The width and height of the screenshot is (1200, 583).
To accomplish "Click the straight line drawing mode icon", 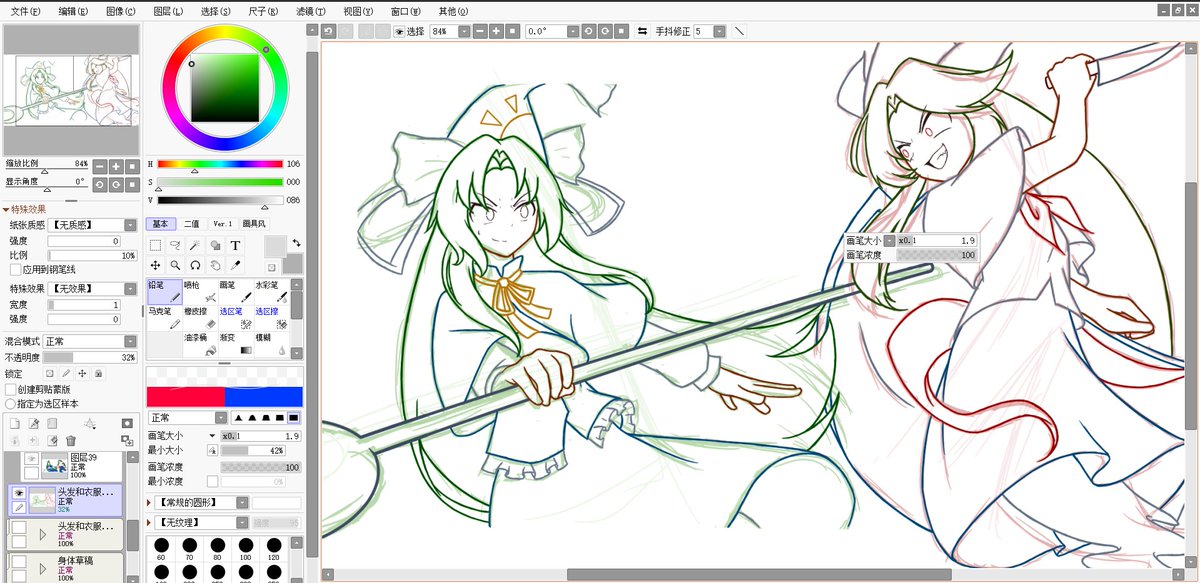I will [x=740, y=31].
